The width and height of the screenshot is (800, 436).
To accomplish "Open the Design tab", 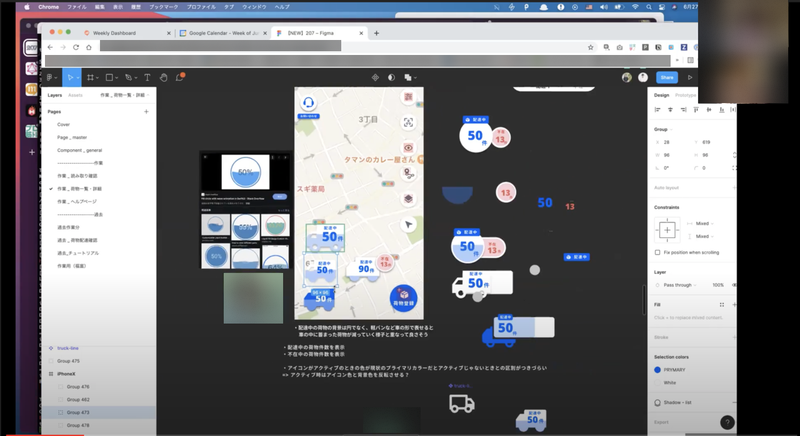I will (x=661, y=95).
